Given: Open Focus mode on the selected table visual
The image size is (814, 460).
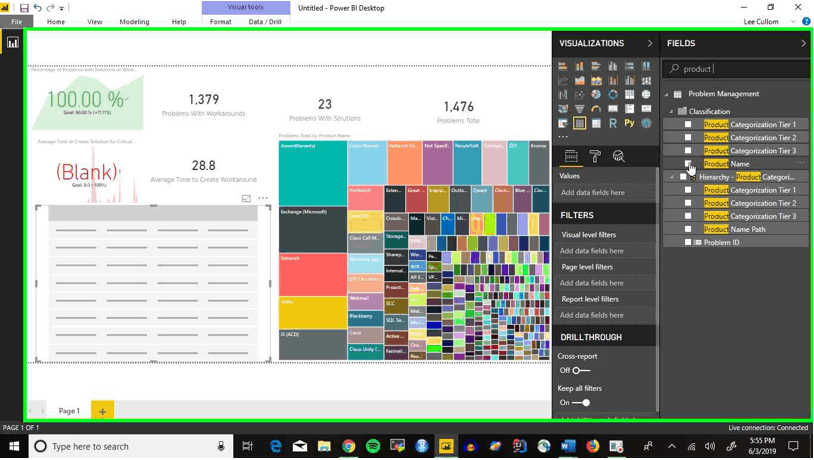Looking at the screenshot, I should pos(246,198).
